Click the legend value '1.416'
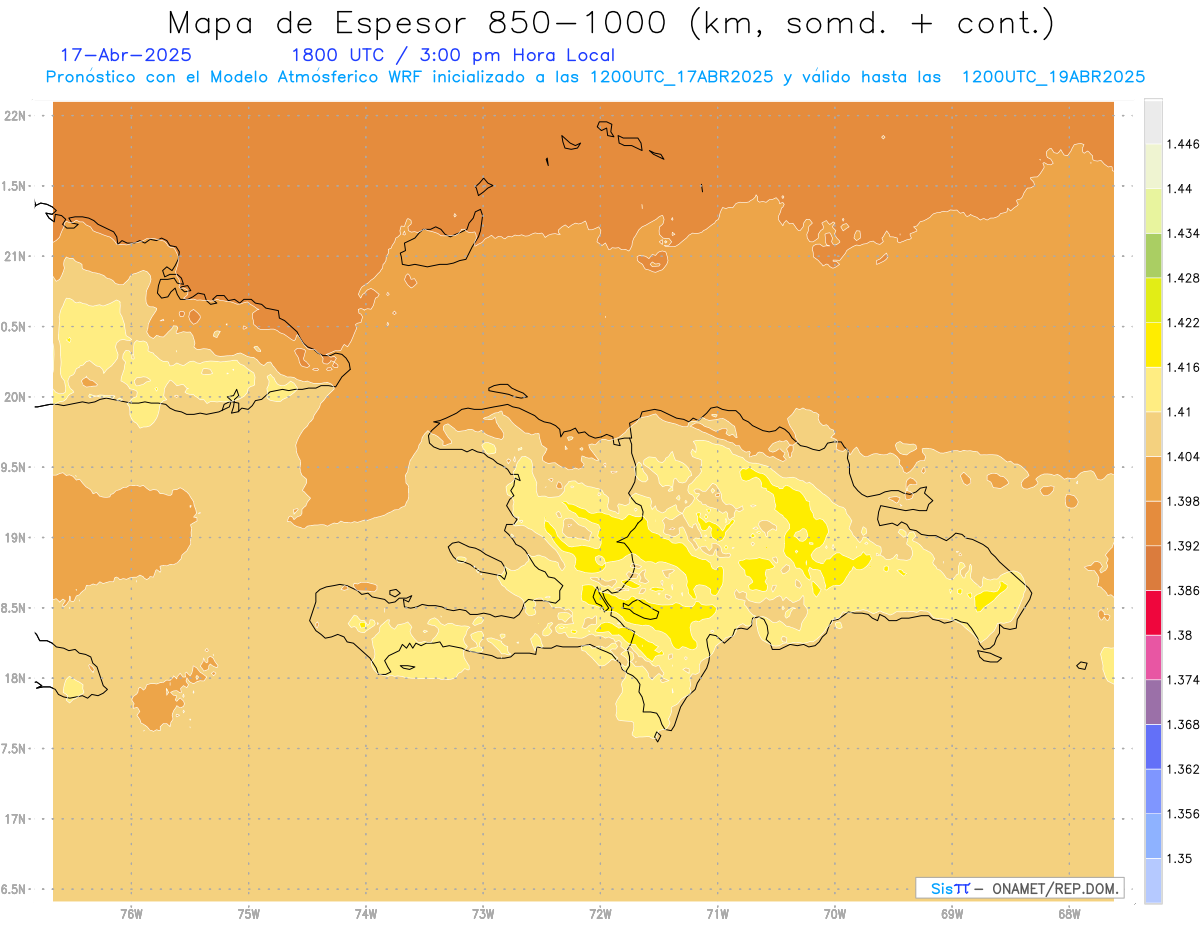This screenshot has height=927, width=1200. [x=1185, y=367]
